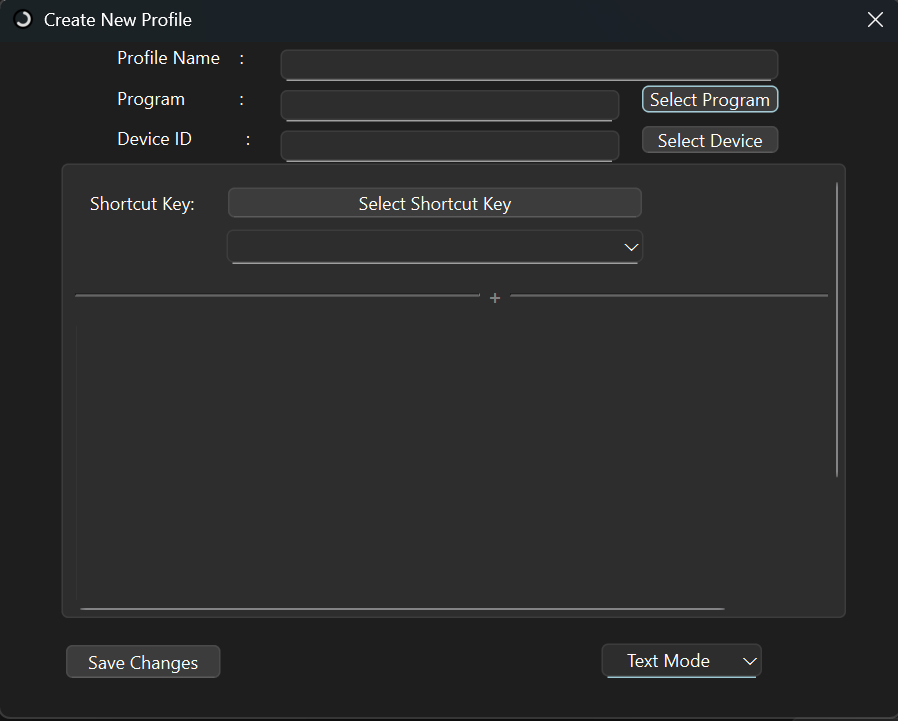
Task: Click the Device ID input field
Action: click(x=450, y=146)
